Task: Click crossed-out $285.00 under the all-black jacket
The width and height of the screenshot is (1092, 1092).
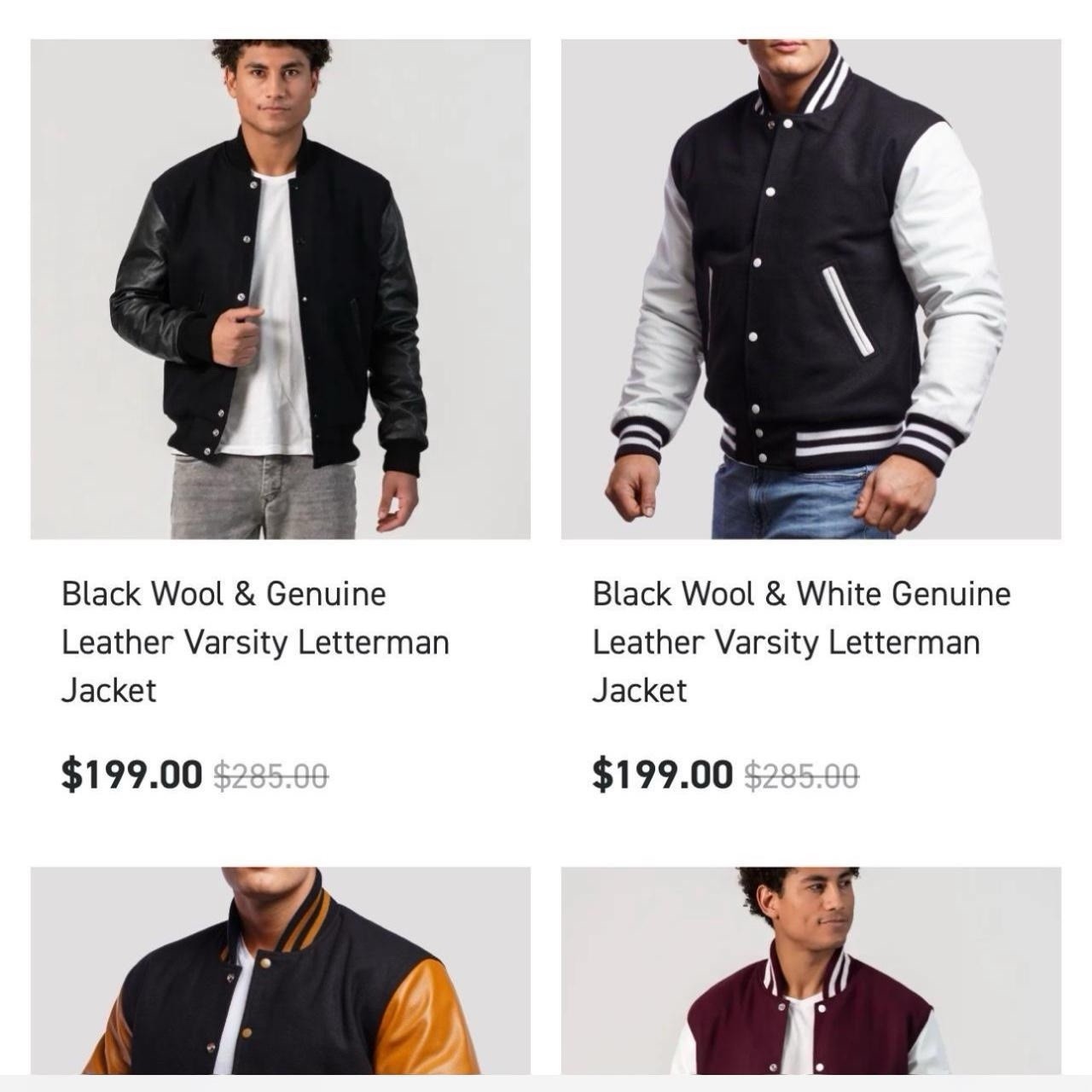Action: [270, 775]
